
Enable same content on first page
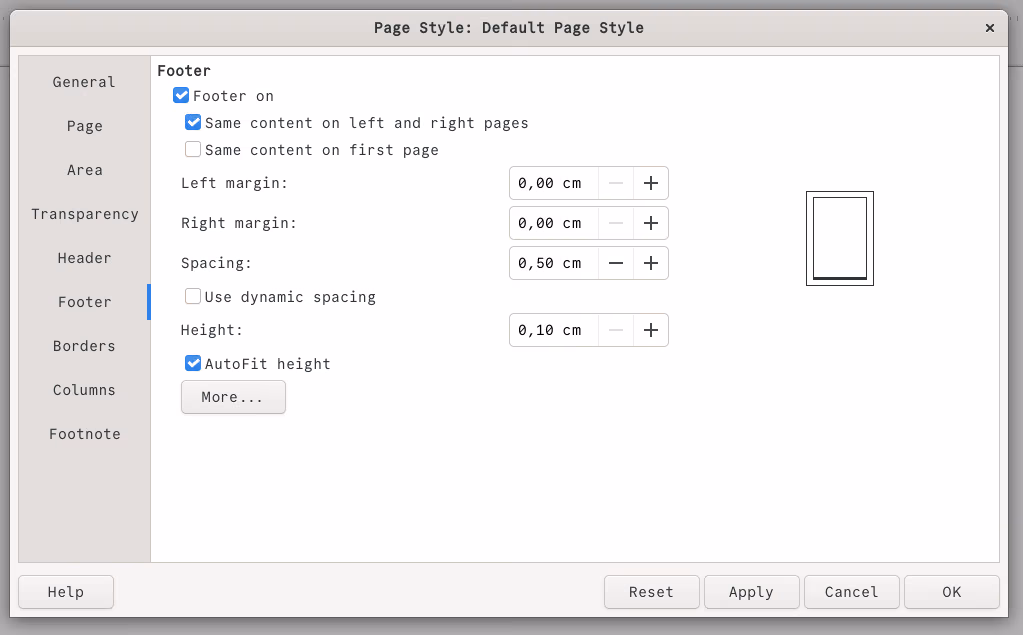192,149
